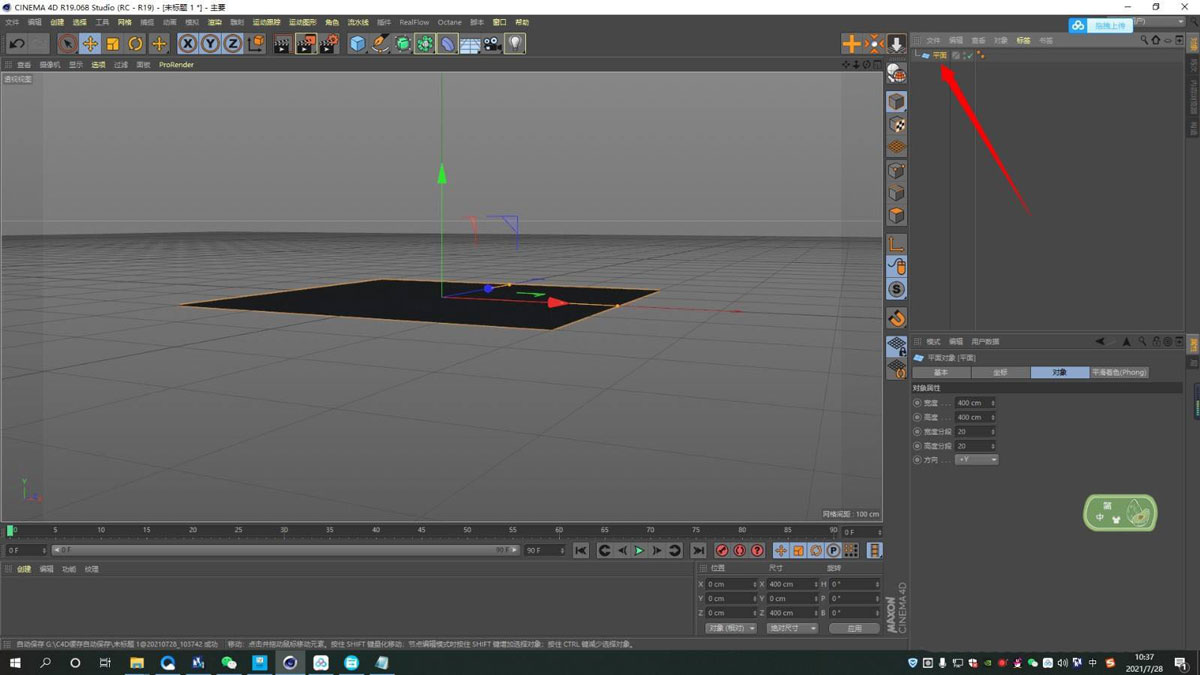
Task: Click the Render Settings icon
Action: pyautogui.click(x=328, y=43)
